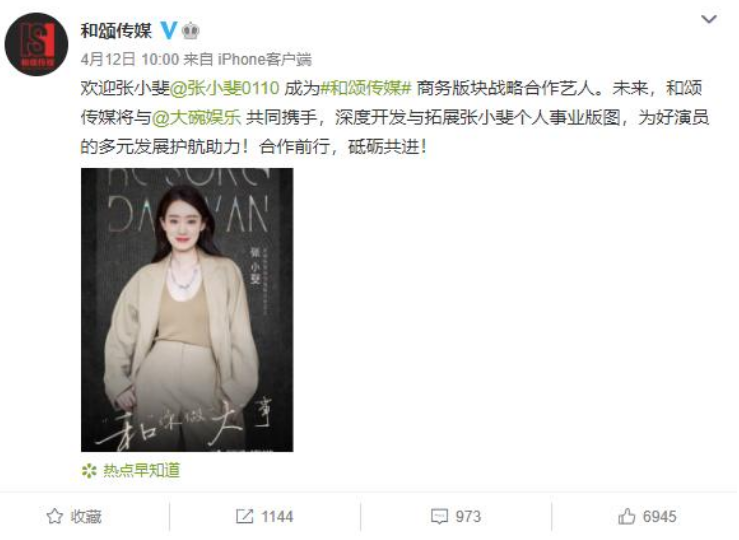This screenshot has height=540, width=739.
Task: Click the 热点早知道 flower icon
Action: coord(89,470)
